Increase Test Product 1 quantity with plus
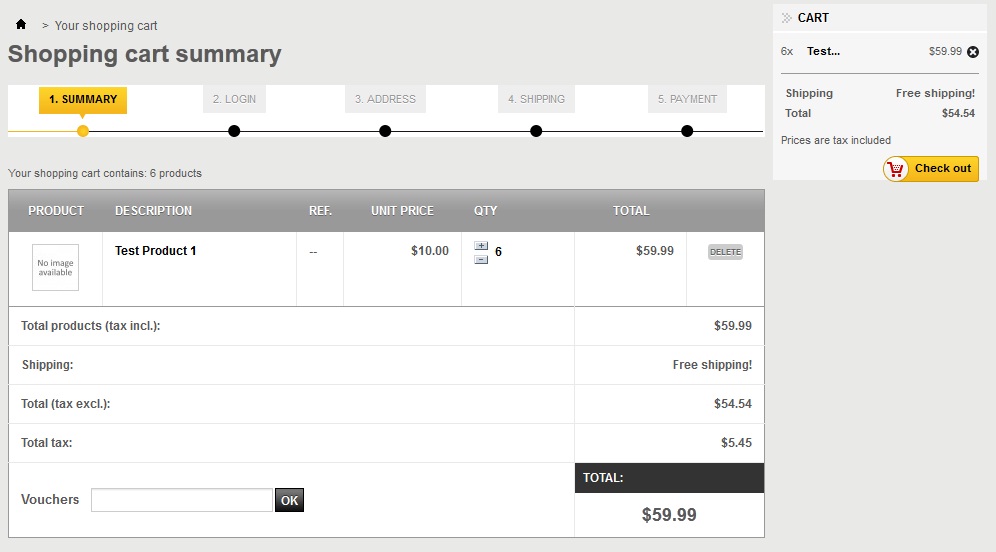Screen dimensions: 996x552 point(481,246)
